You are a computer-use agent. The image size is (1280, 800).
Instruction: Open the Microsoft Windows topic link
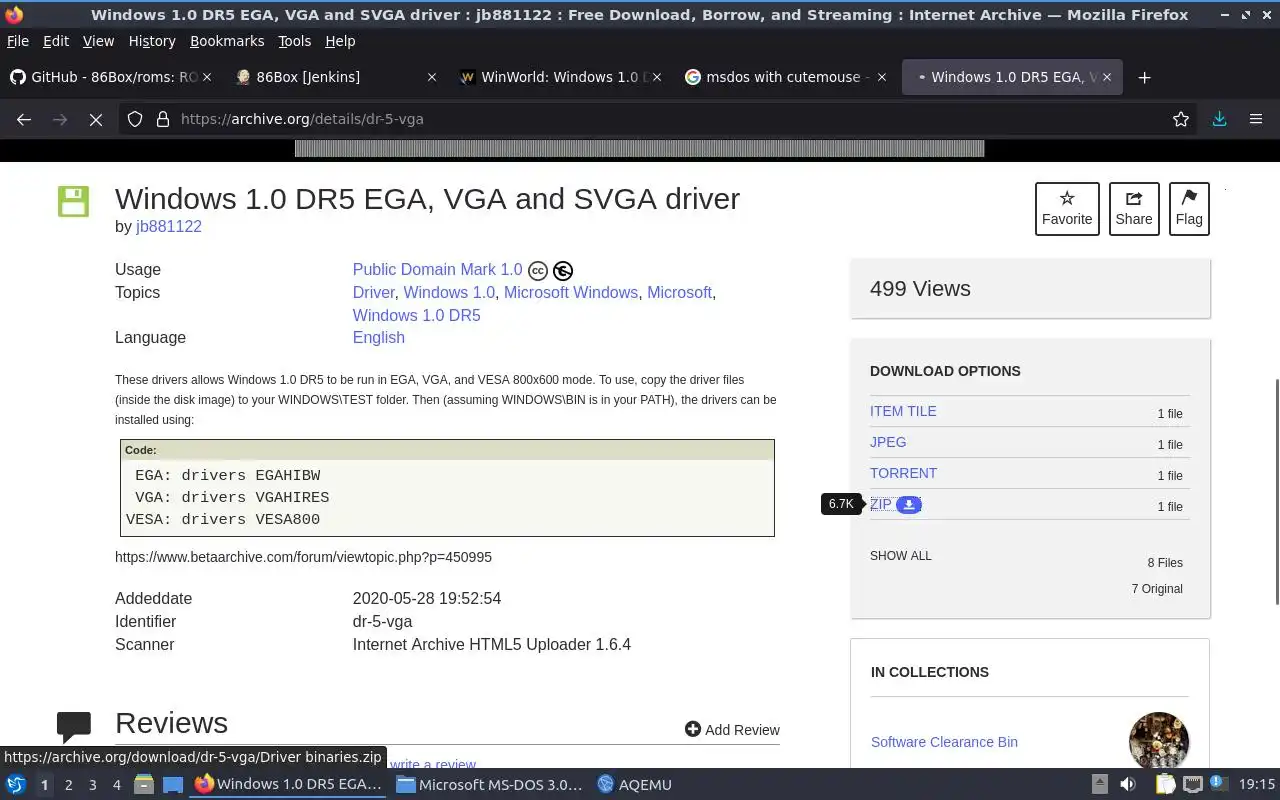click(570, 292)
